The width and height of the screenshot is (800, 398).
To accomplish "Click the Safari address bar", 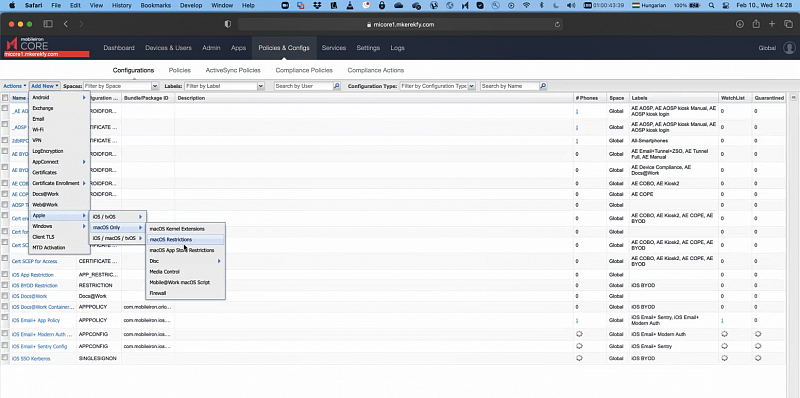I will pos(401,24).
